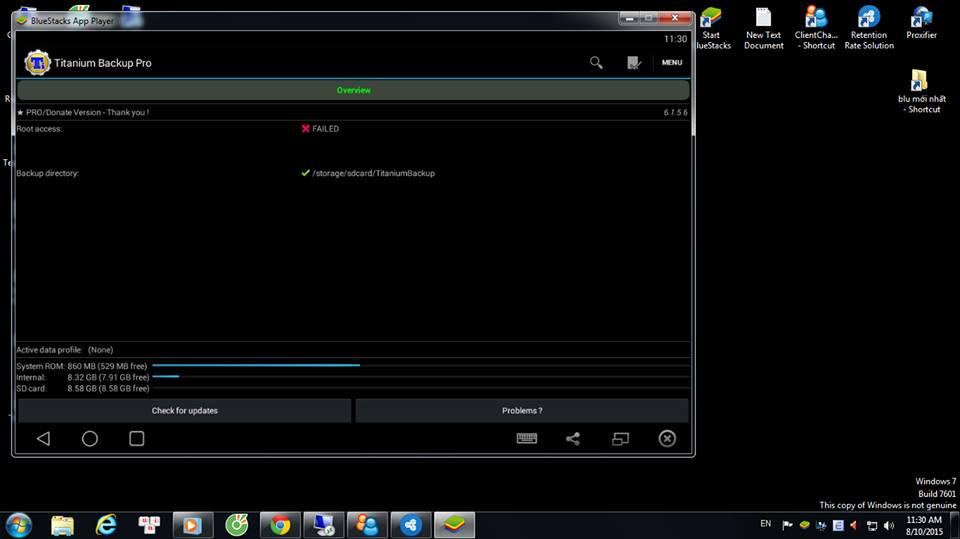Screen dimensions: 960x539
Task: Launch Internet Explorer from taskbar
Action: 106,525
